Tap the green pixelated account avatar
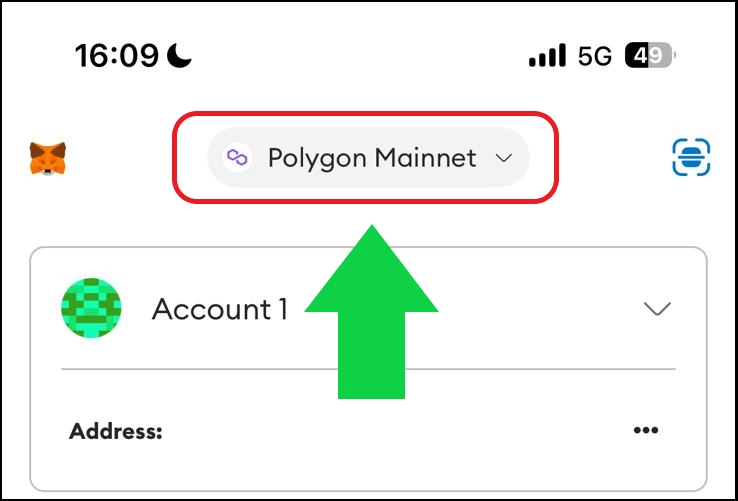738x501 pixels. [91, 308]
